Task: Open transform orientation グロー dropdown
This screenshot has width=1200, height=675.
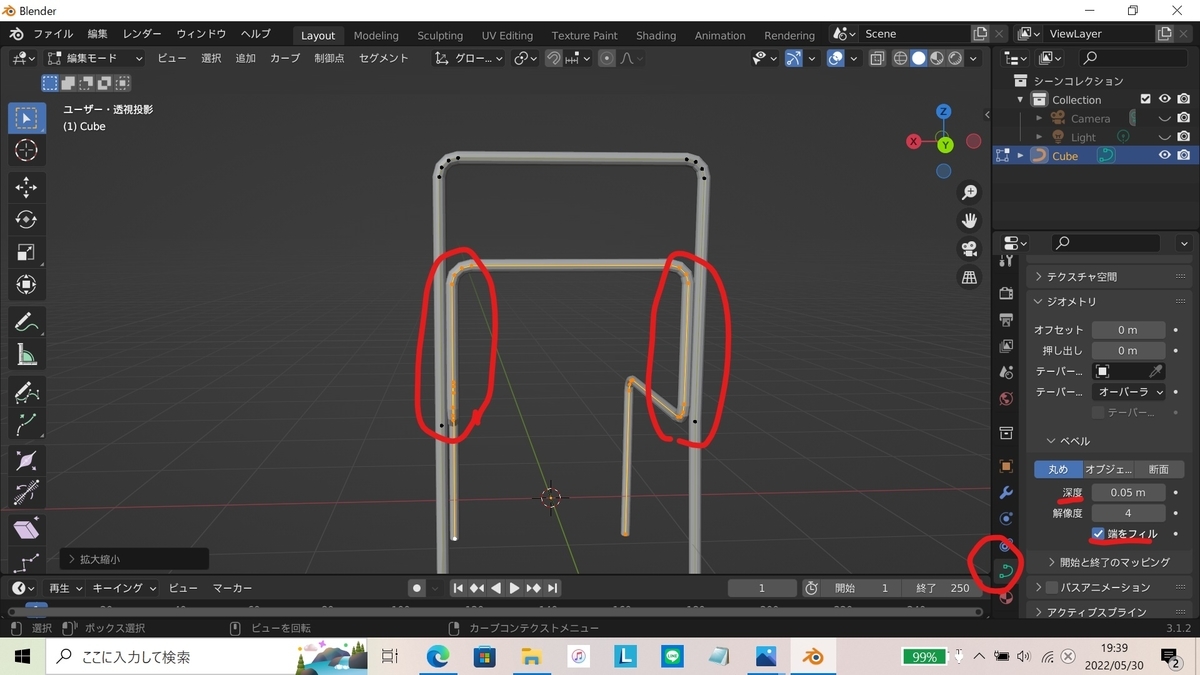Action: tap(469, 58)
